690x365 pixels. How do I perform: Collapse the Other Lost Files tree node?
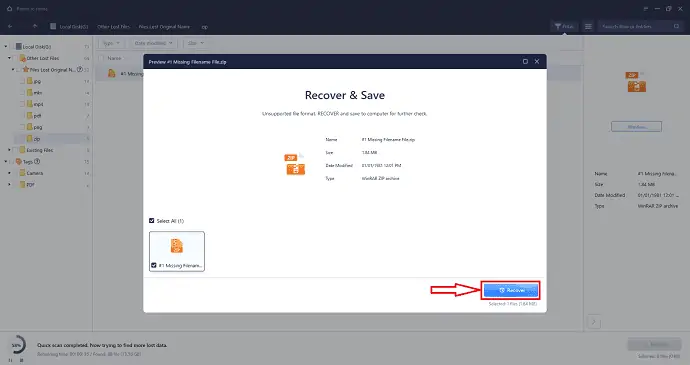[9, 58]
